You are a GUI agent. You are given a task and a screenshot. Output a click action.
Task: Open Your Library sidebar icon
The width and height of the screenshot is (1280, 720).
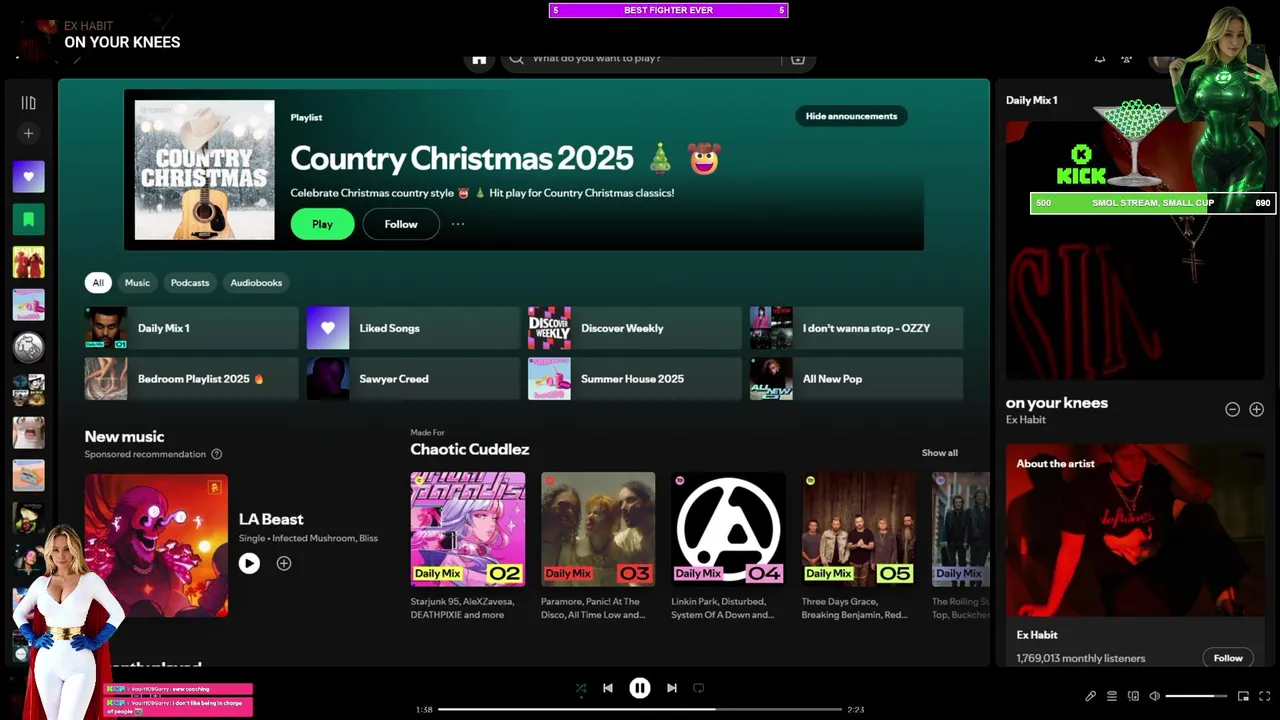(28, 103)
